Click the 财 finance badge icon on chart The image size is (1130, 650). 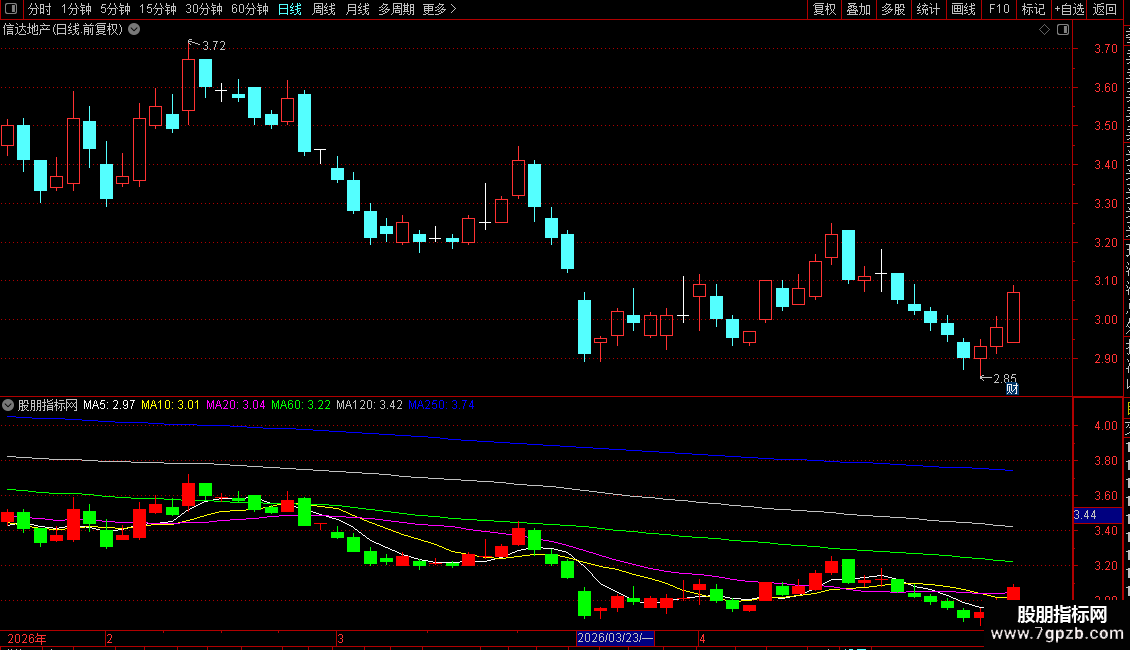pyautogui.click(x=1012, y=389)
